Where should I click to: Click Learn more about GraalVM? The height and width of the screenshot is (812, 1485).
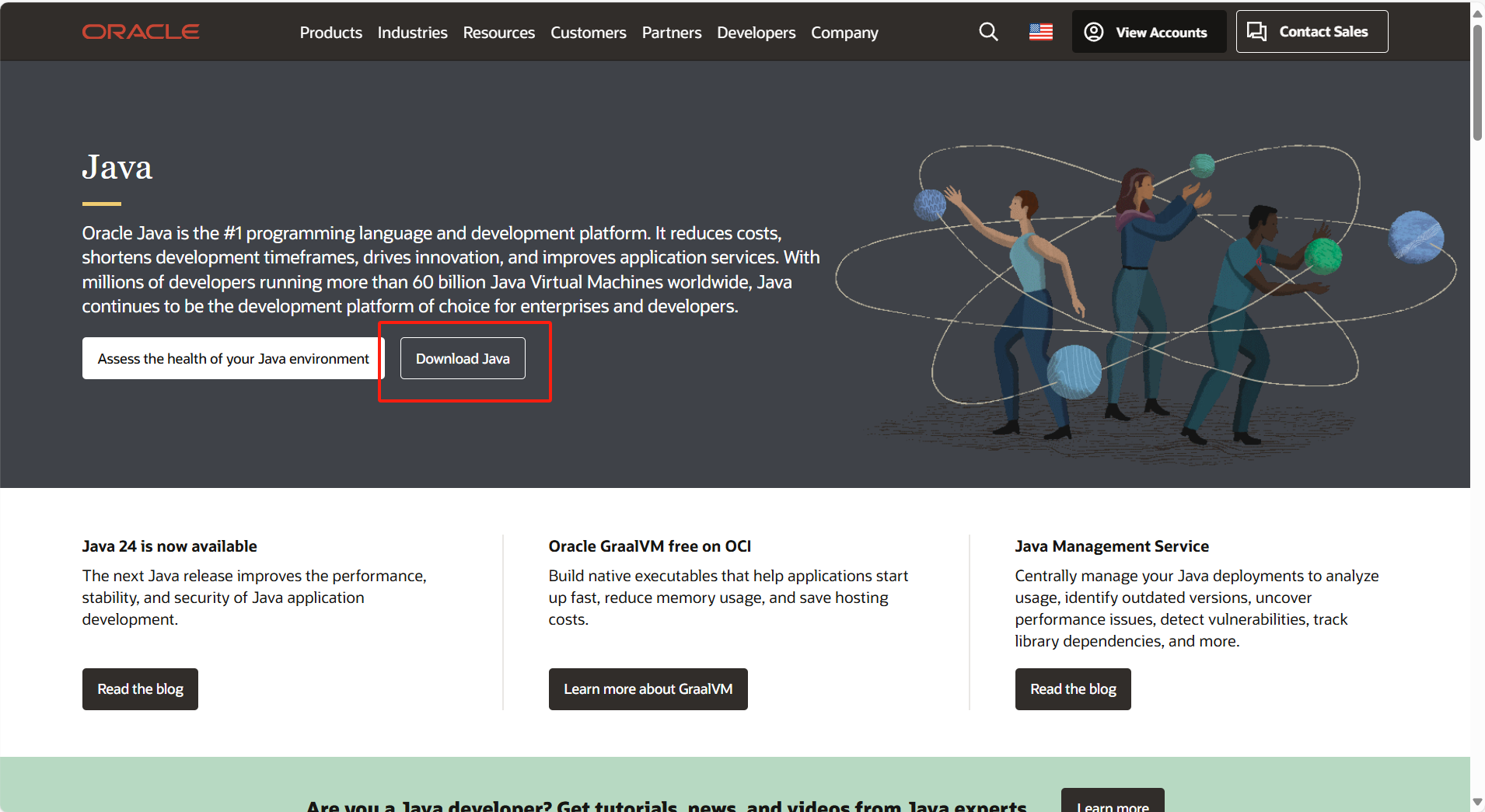coord(648,689)
